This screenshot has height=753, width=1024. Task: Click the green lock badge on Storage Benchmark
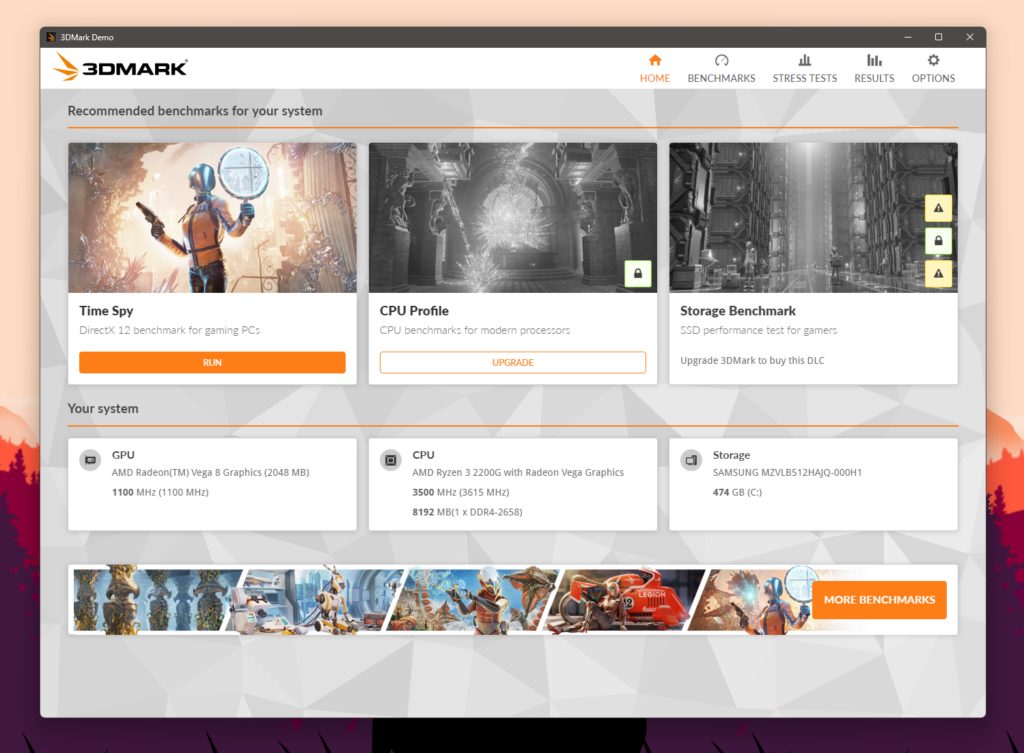pos(940,240)
